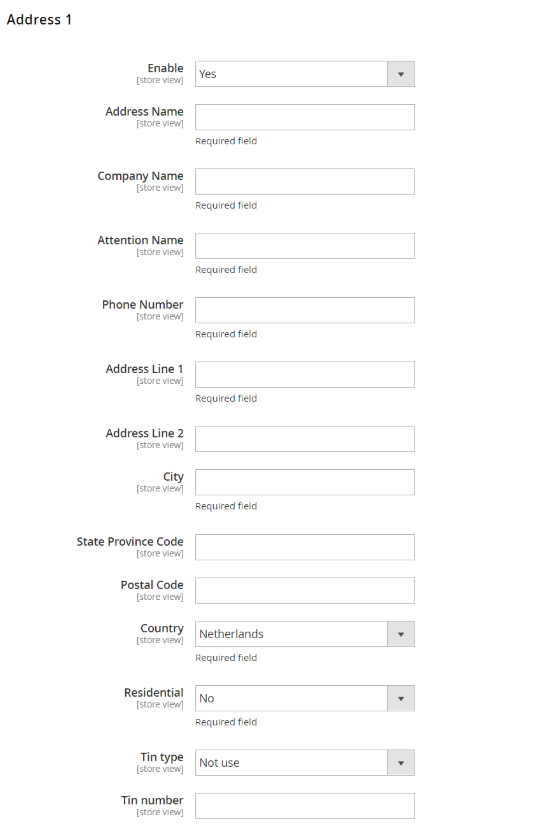Select the Attention Name text box
The width and height of the screenshot is (546, 830).
tap(305, 246)
